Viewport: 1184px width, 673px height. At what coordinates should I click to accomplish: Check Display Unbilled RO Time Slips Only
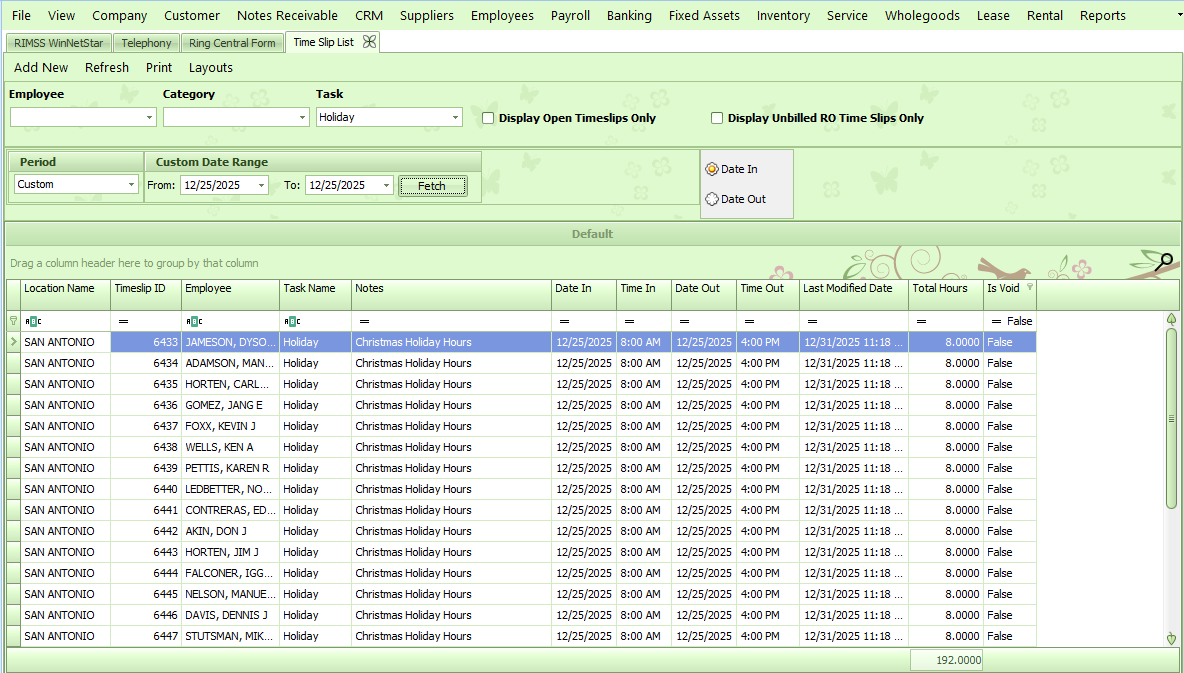[717, 118]
